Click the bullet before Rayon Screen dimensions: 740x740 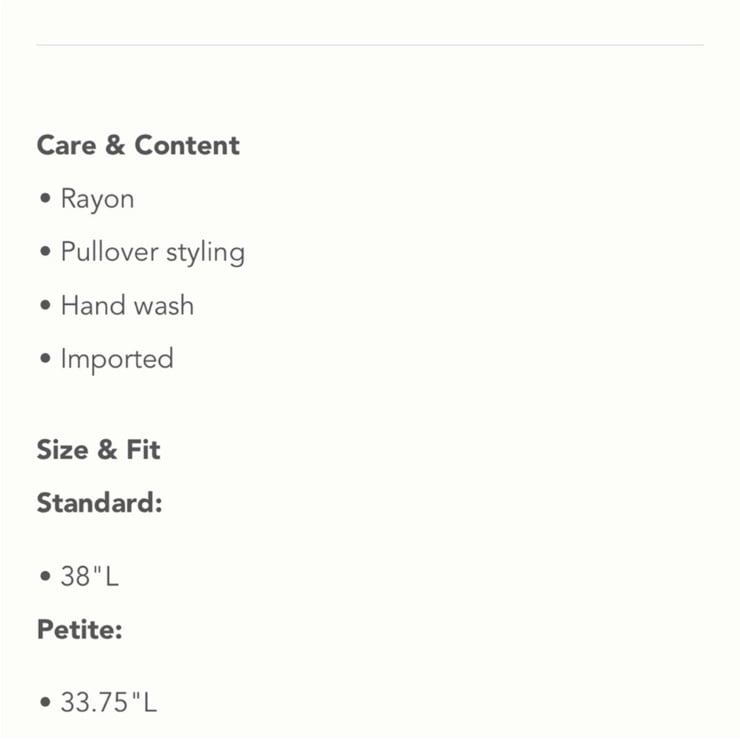[x=45, y=198]
